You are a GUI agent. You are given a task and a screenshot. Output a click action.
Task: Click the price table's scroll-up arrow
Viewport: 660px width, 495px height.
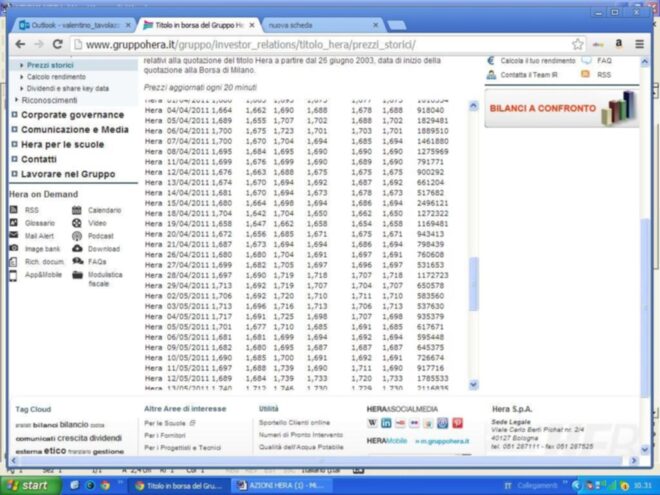coord(474,104)
